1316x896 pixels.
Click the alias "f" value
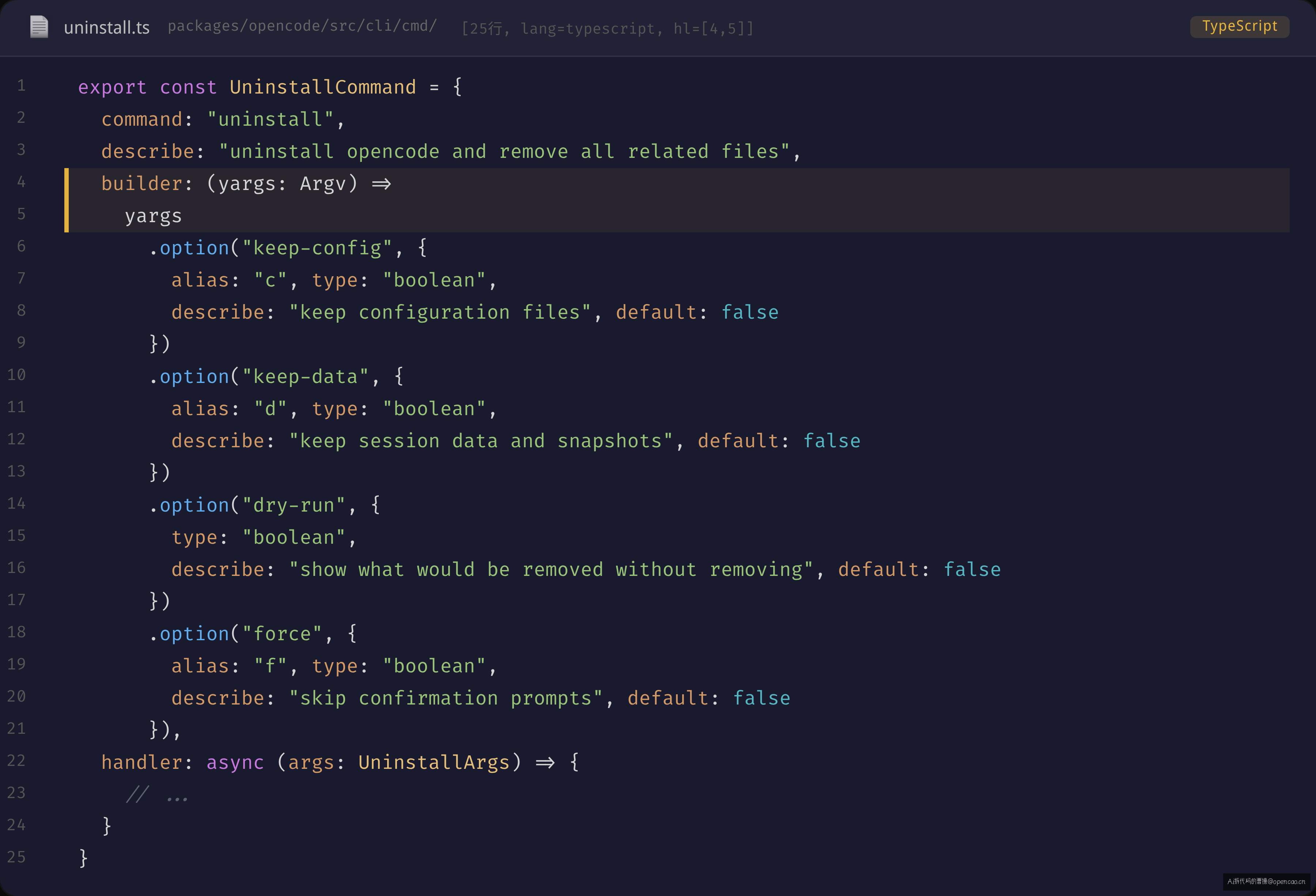coord(270,666)
